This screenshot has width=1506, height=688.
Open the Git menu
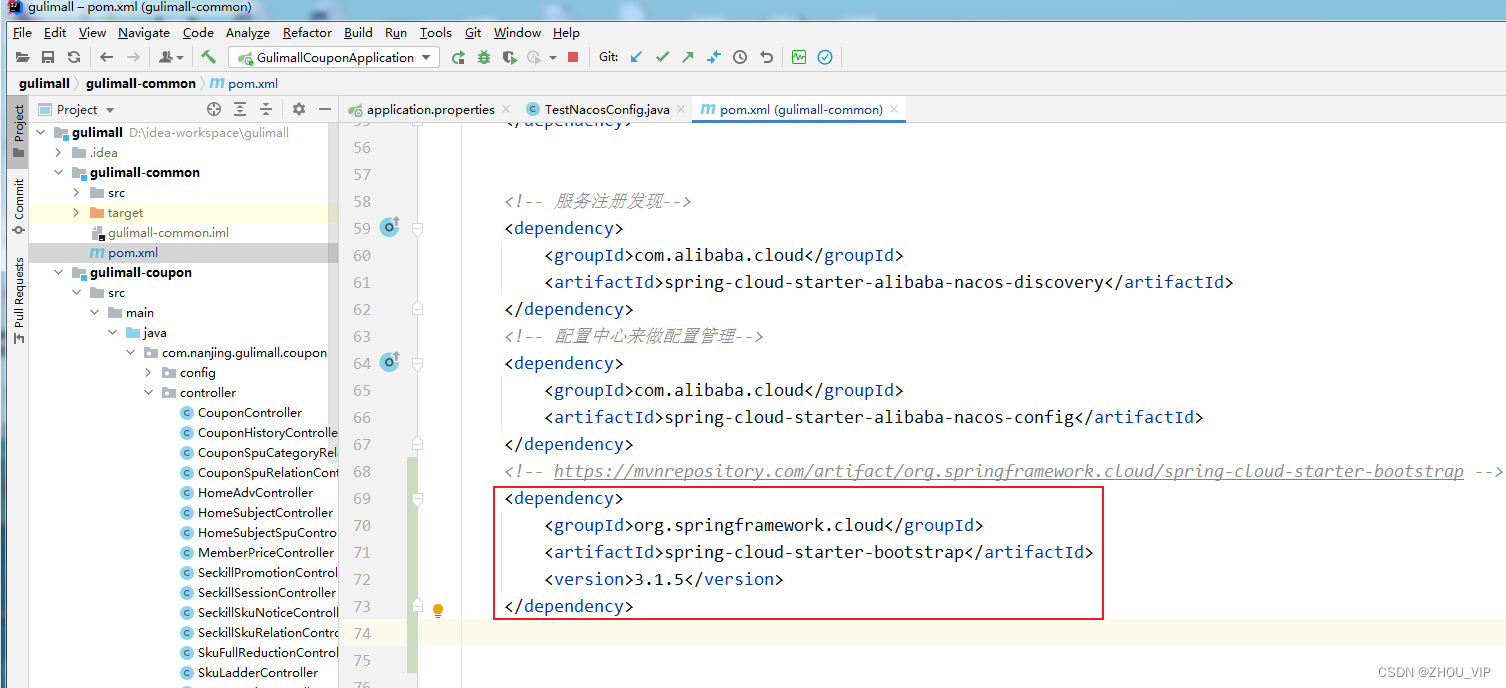(473, 33)
